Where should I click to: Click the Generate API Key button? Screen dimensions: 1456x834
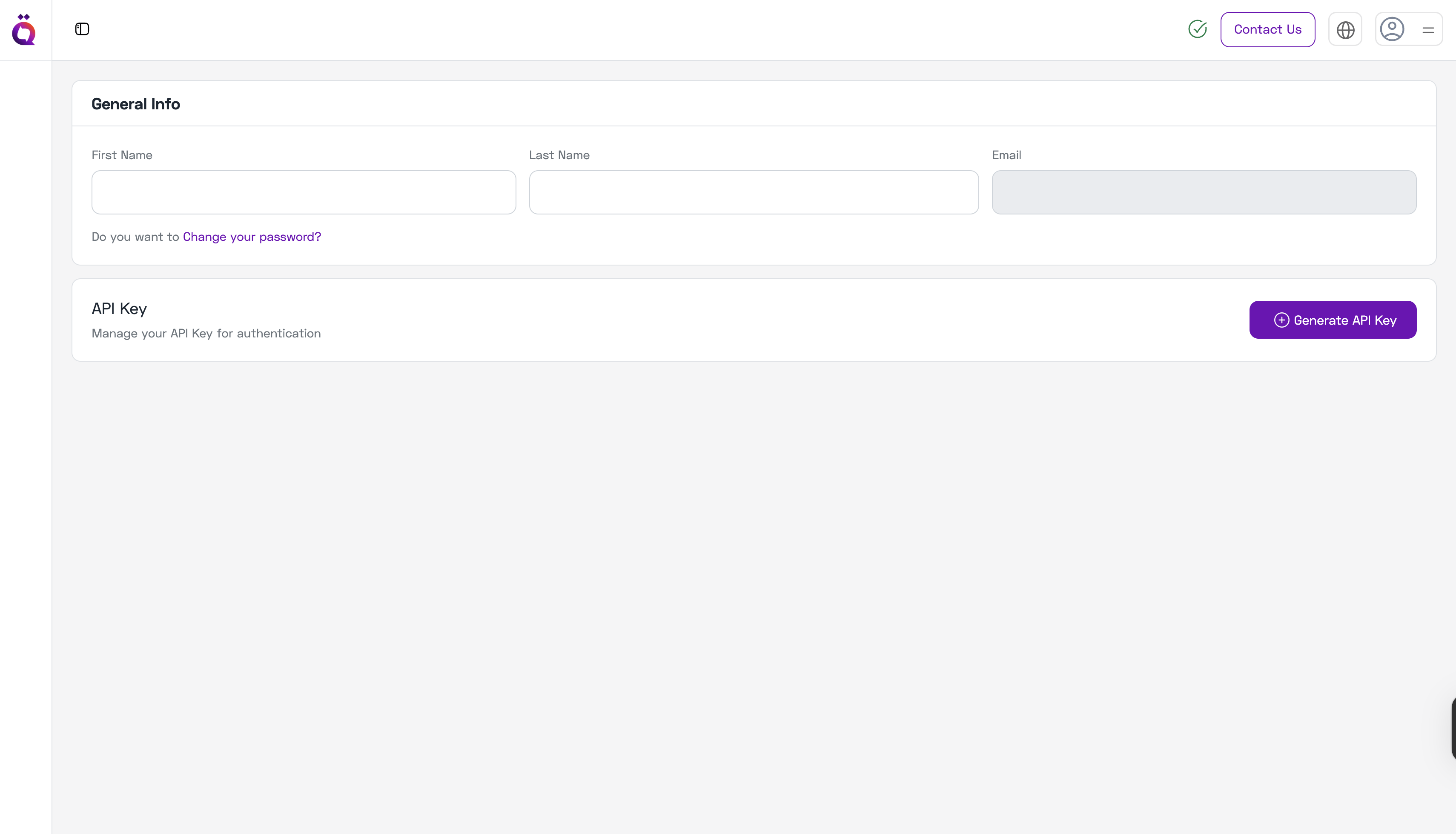click(1333, 320)
